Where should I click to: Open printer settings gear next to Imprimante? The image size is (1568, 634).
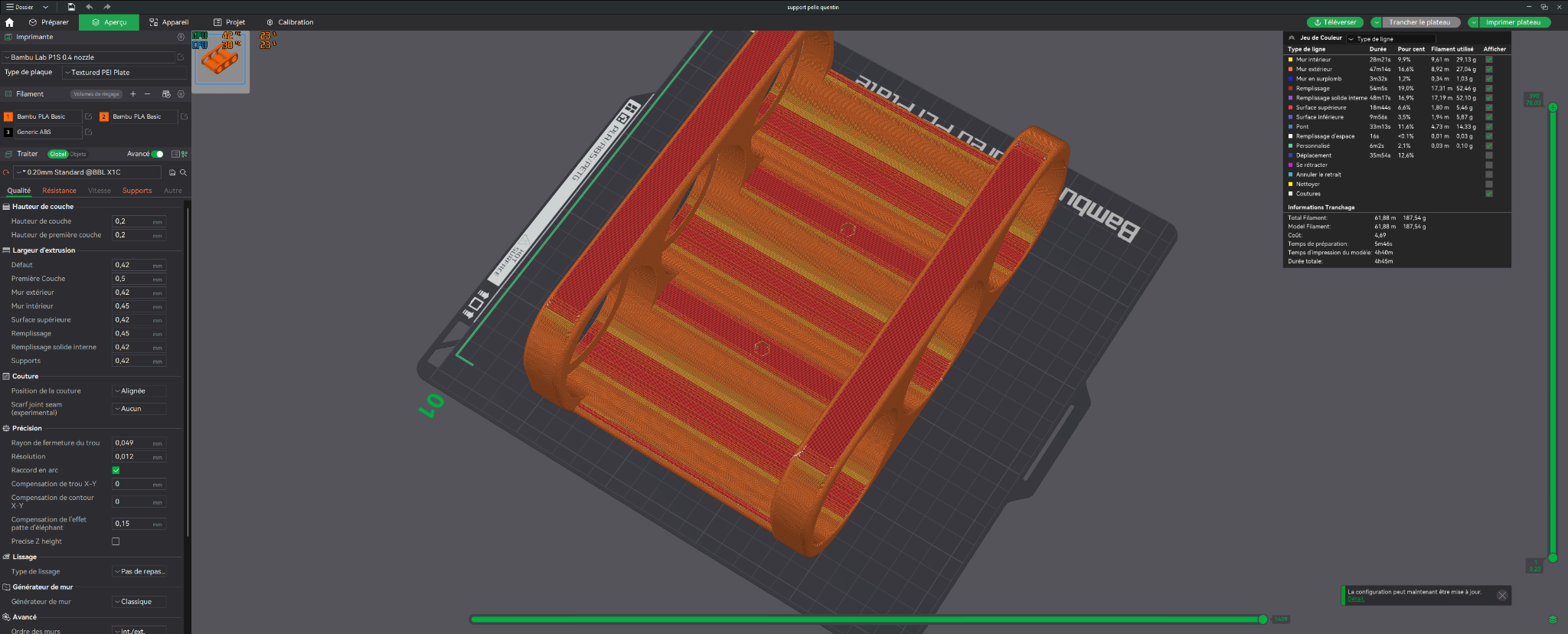pyautogui.click(x=181, y=37)
